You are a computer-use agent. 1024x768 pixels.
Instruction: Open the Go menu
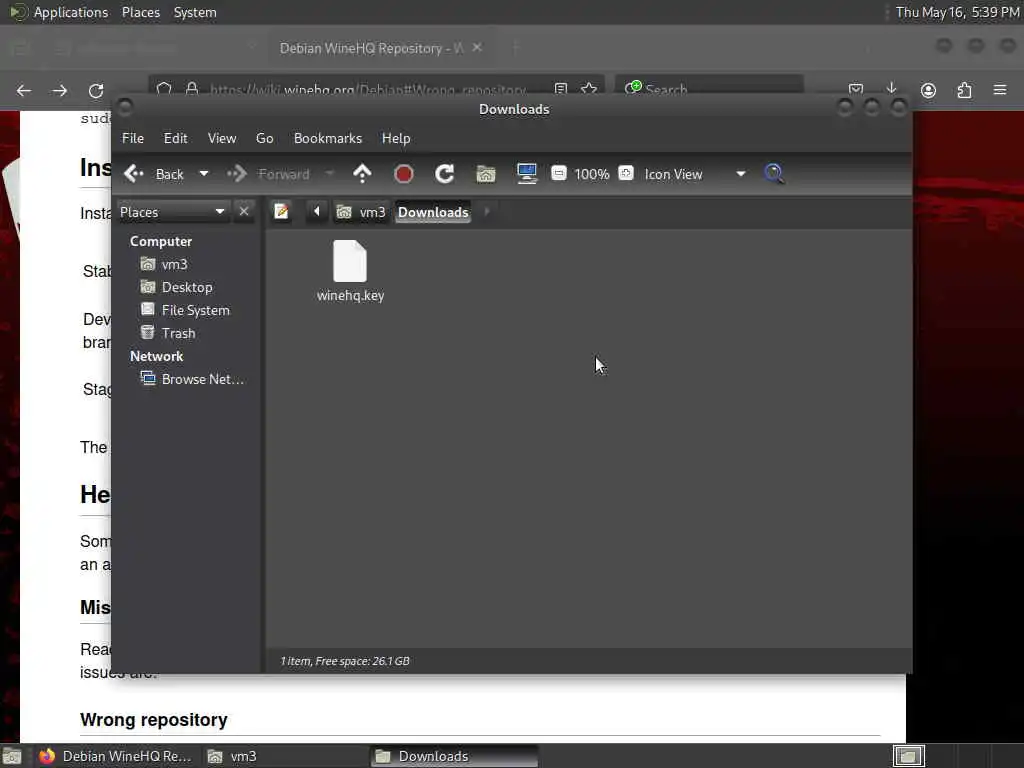click(264, 138)
